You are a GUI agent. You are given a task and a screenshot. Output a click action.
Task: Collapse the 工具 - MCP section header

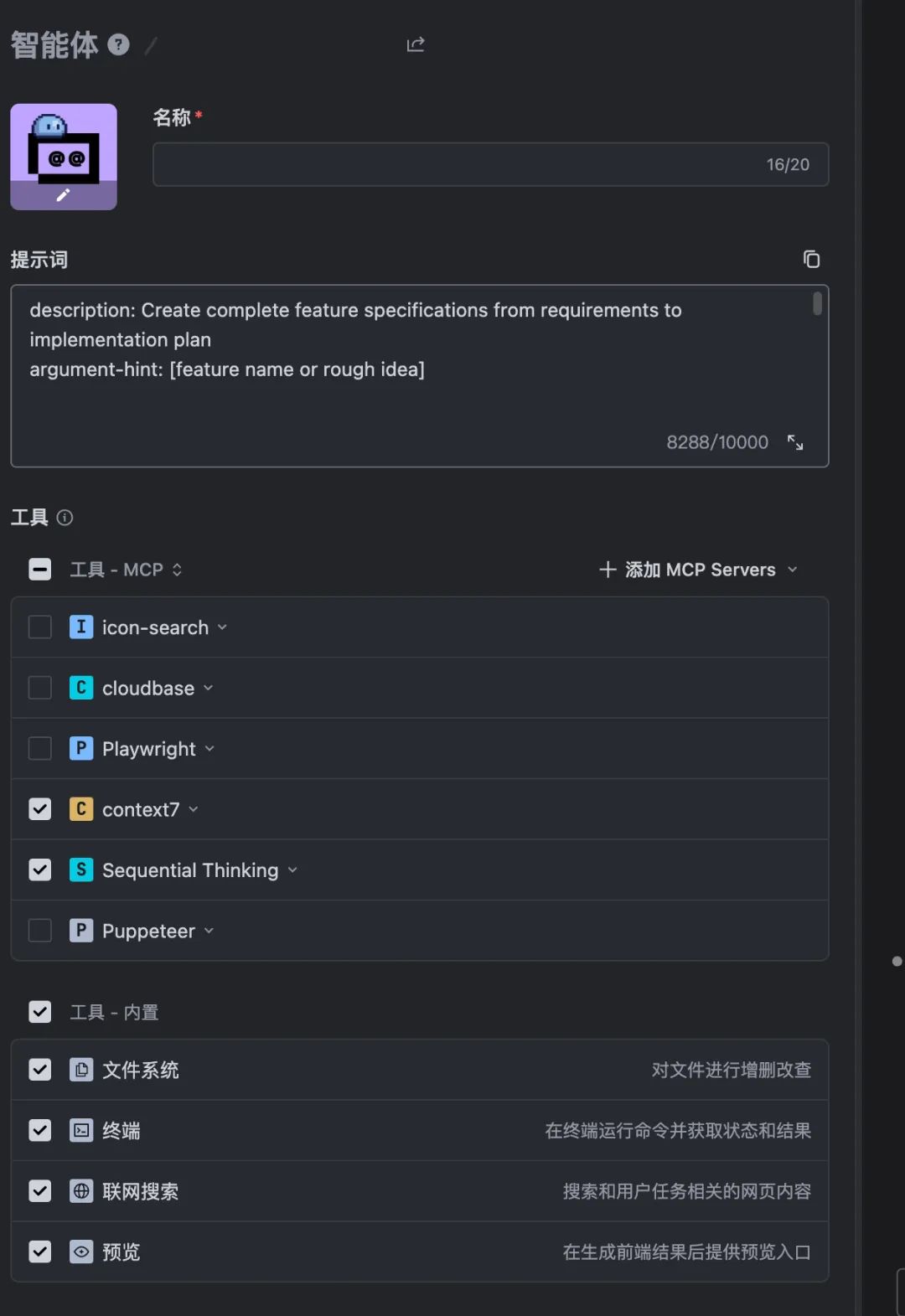coord(177,570)
